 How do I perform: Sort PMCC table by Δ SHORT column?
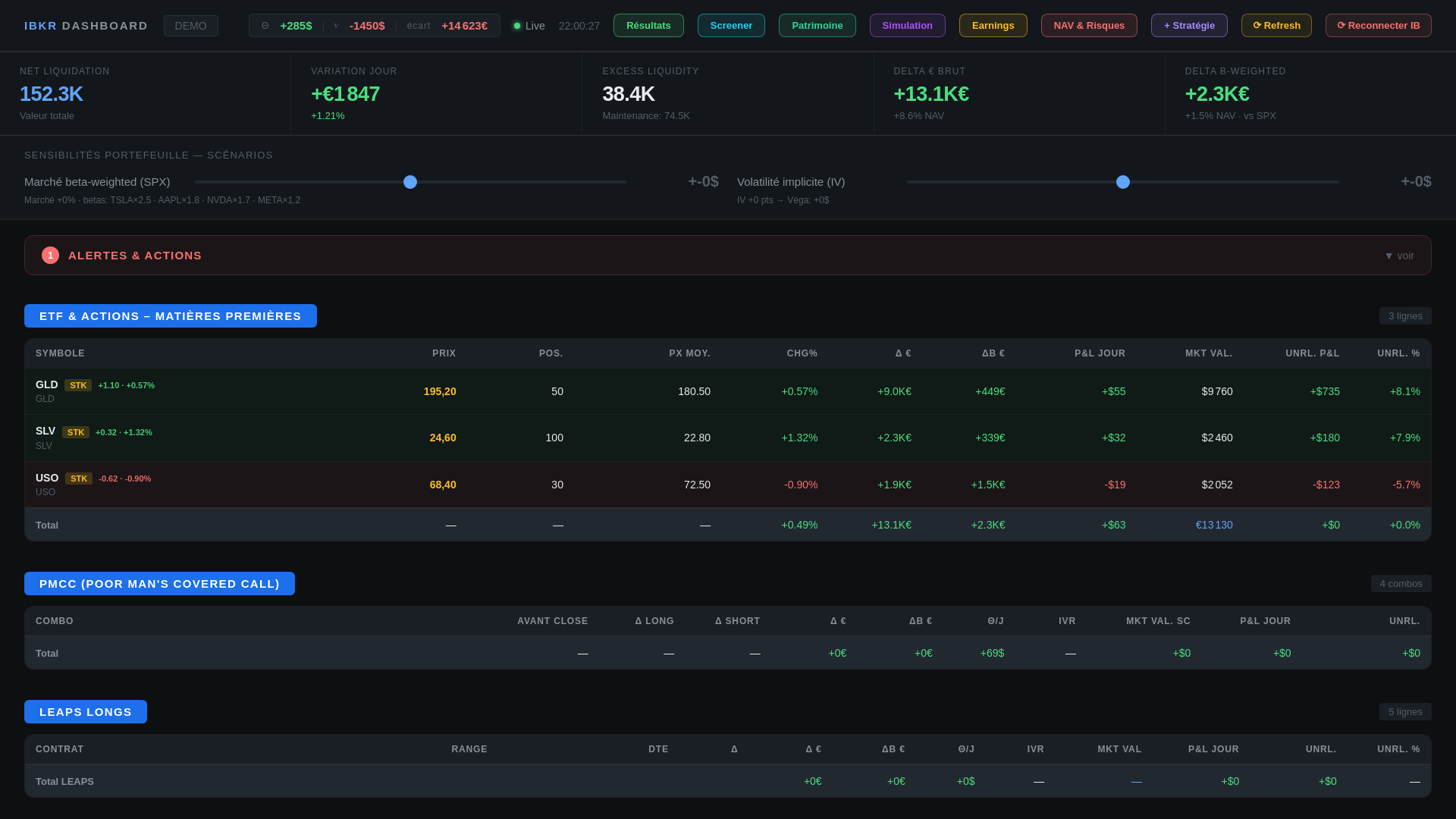tap(737, 621)
